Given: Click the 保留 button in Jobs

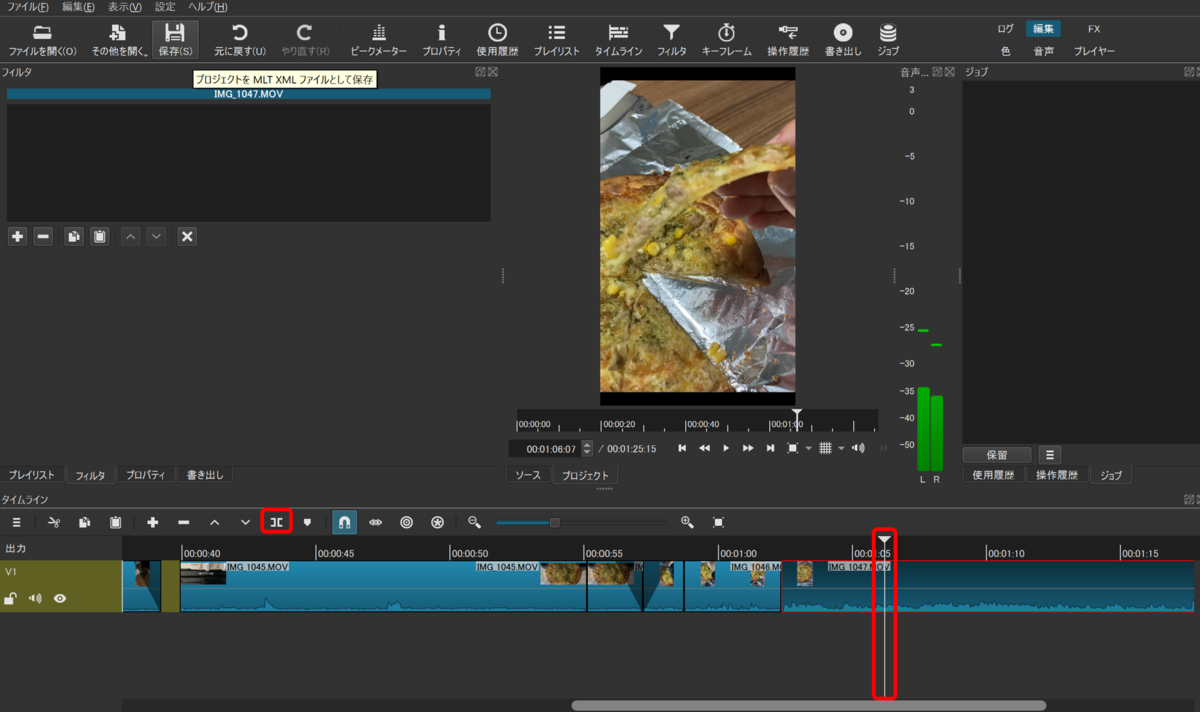Looking at the screenshot, I should (997, 455).
